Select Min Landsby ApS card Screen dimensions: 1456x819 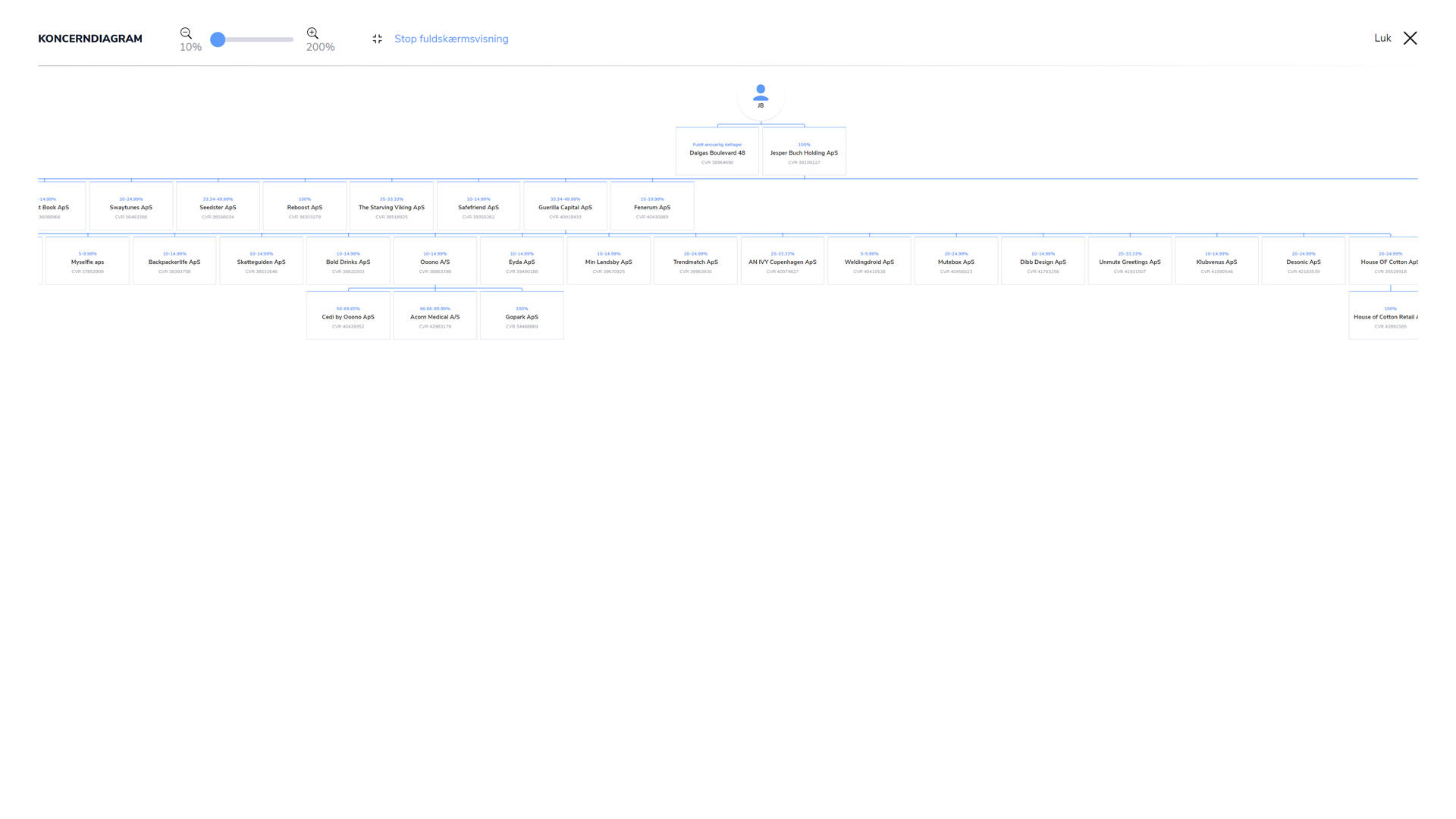pos(609,261)
